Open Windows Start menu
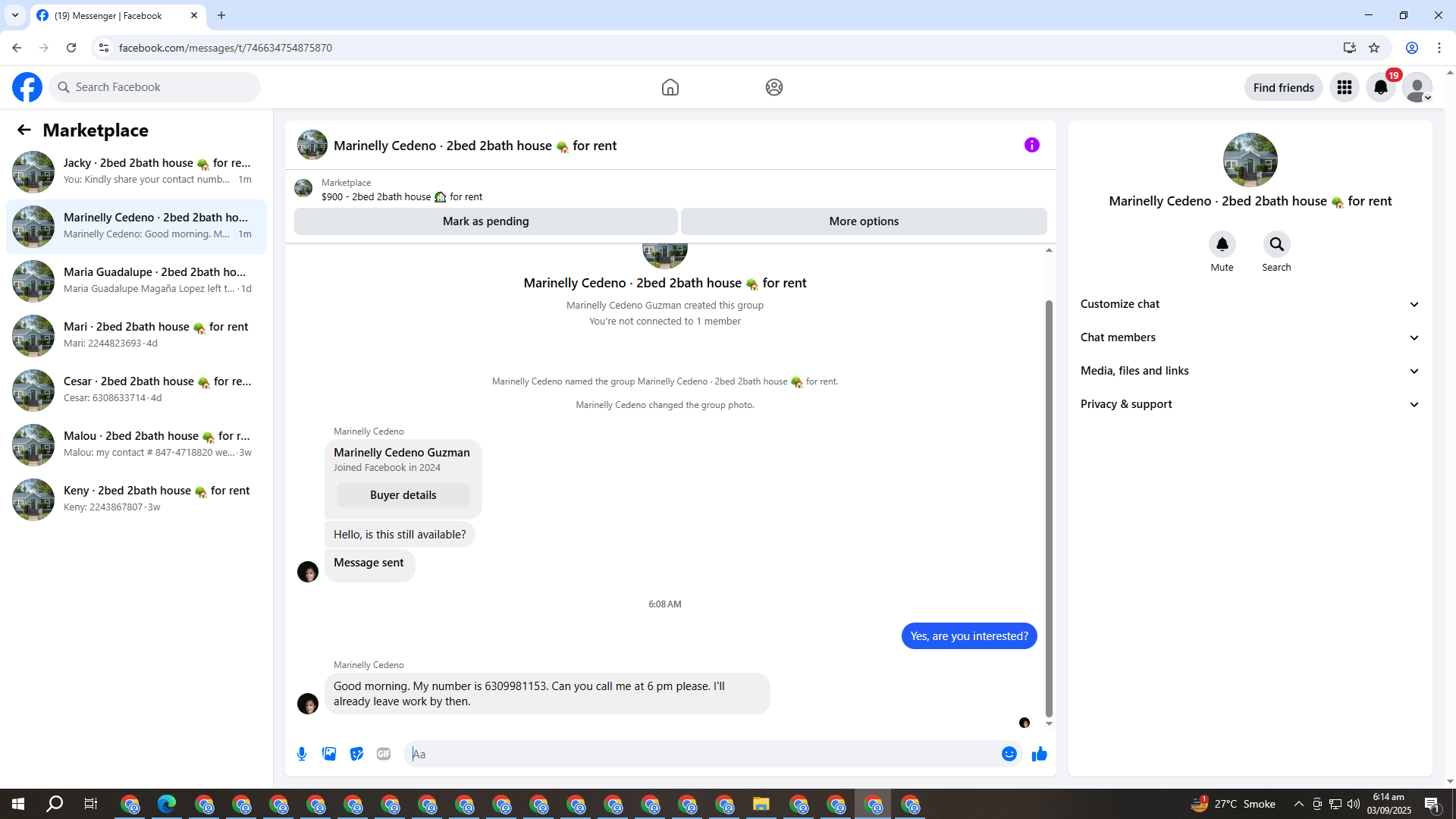The height and width of the screenshot is (819, 1456). [18, 804]
